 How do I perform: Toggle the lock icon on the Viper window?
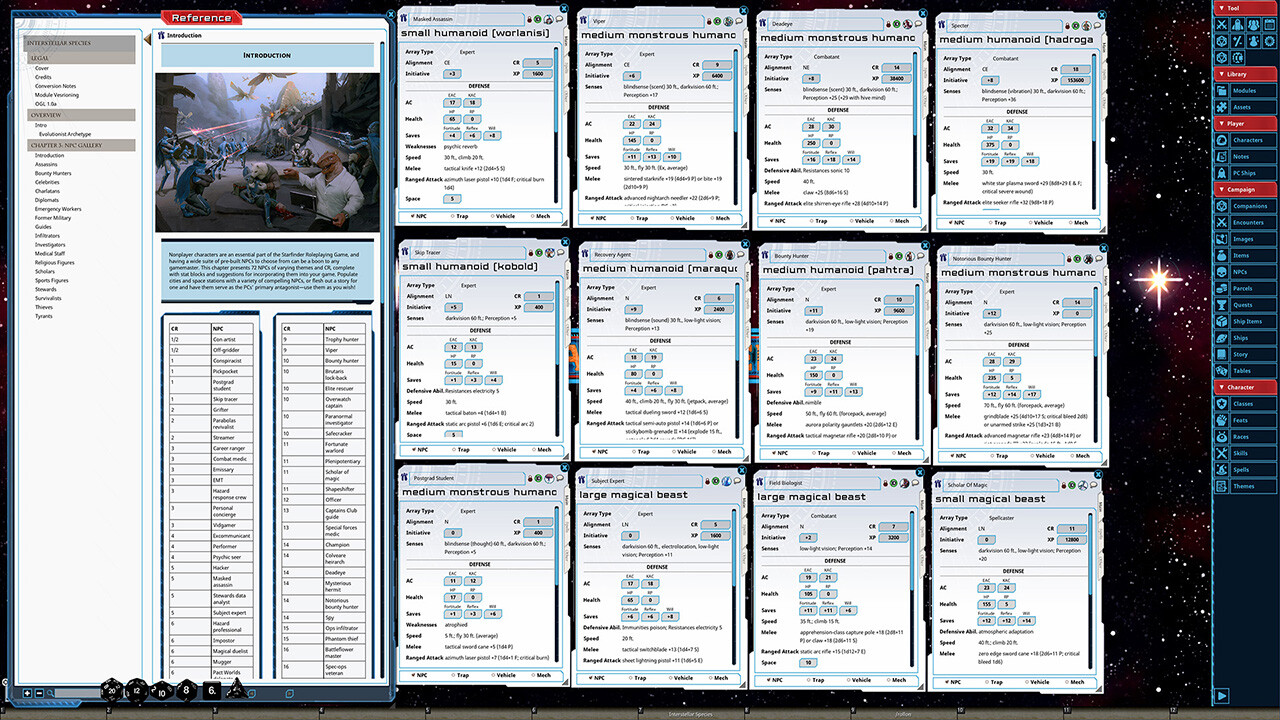(709, 21)
